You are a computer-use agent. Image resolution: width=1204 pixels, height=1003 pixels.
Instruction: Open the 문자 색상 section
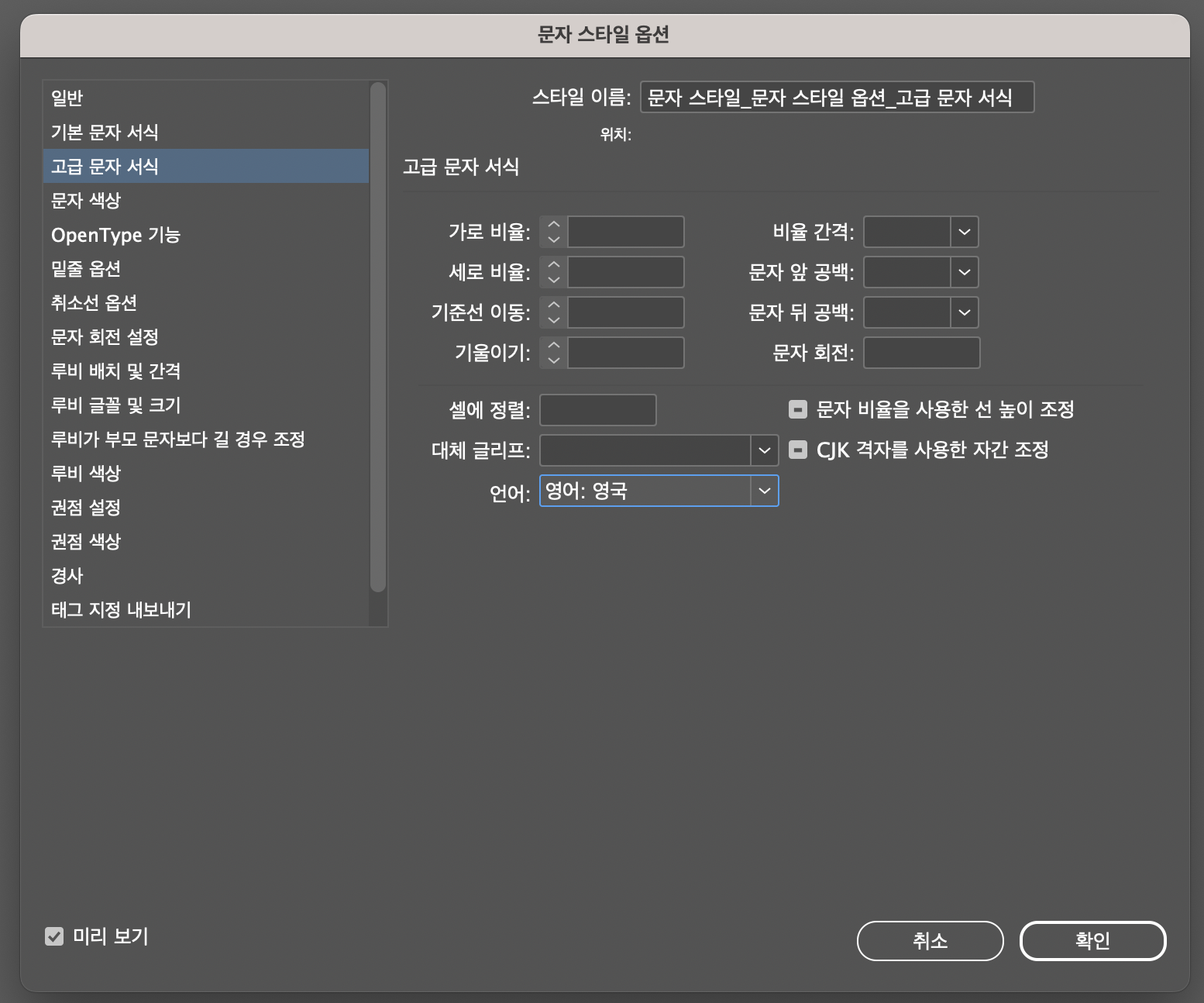86,201
